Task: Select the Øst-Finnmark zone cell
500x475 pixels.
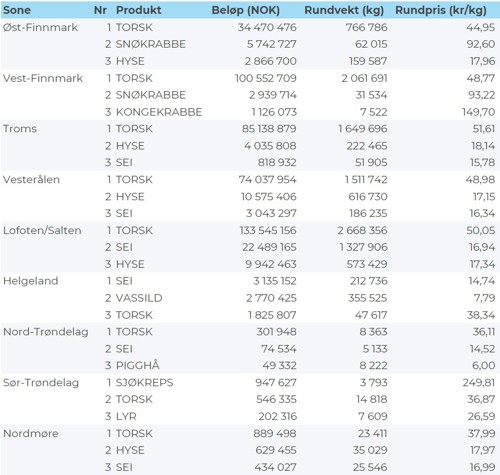Action: [x=40, y=27]
